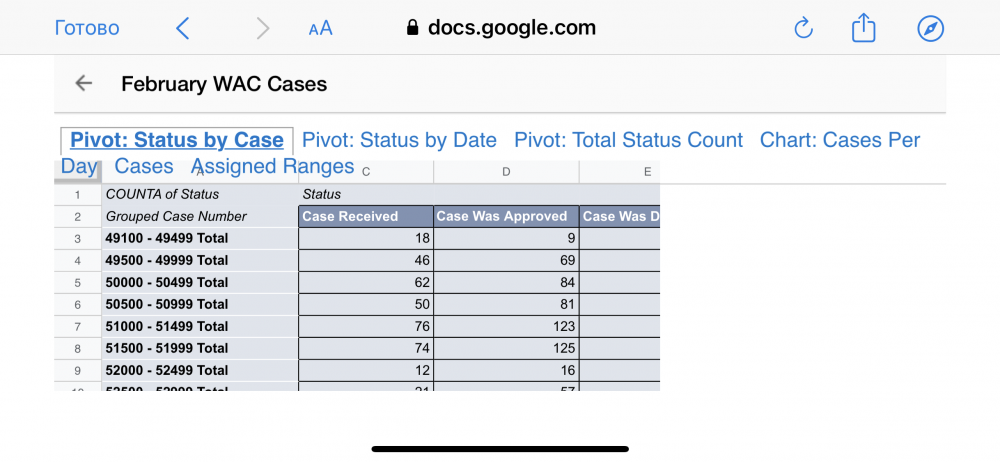Switch to the Cases sheet link

[143, 167]
